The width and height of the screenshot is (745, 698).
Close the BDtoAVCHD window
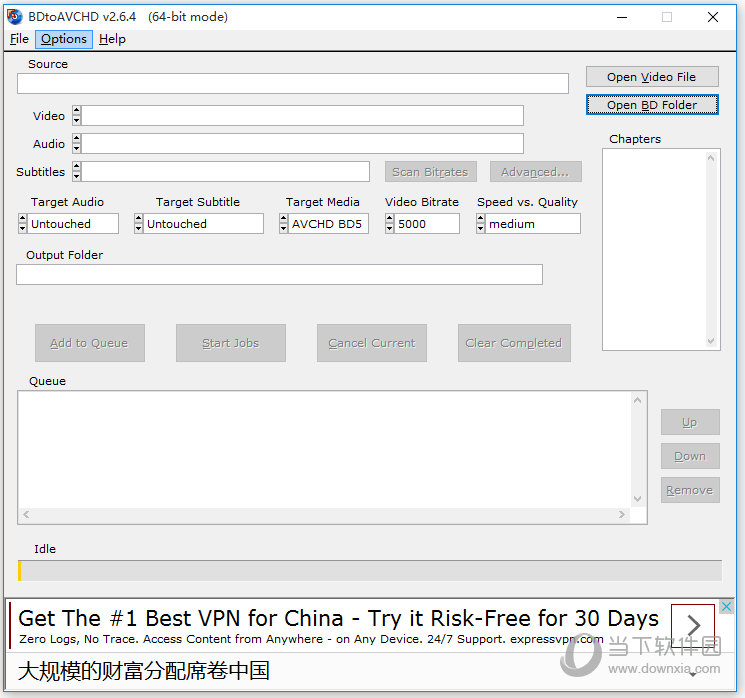[x=713, y=17]
